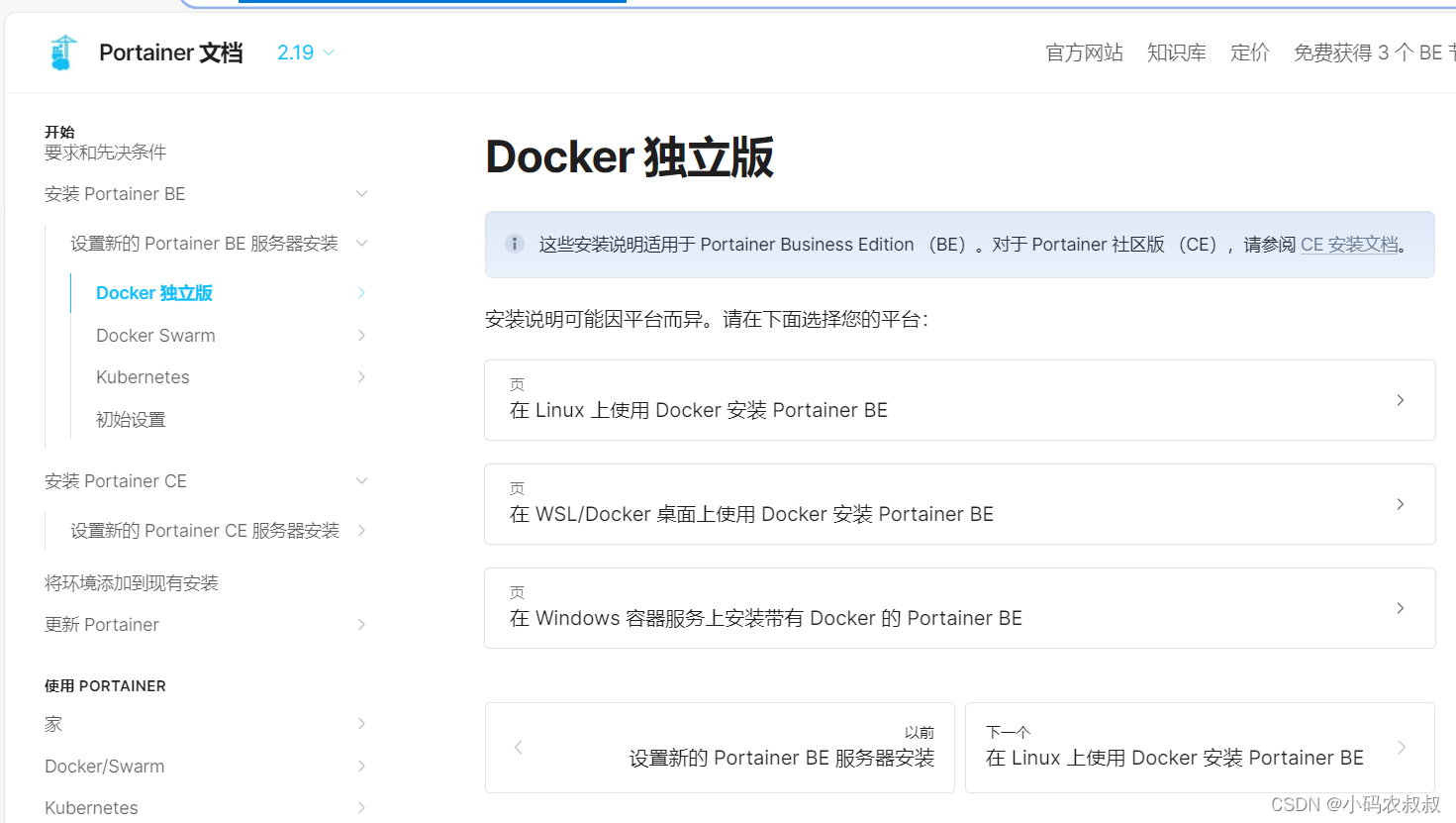
Task: Open 免费获得 3 个 BE header link
Action: pos(1374,52)
